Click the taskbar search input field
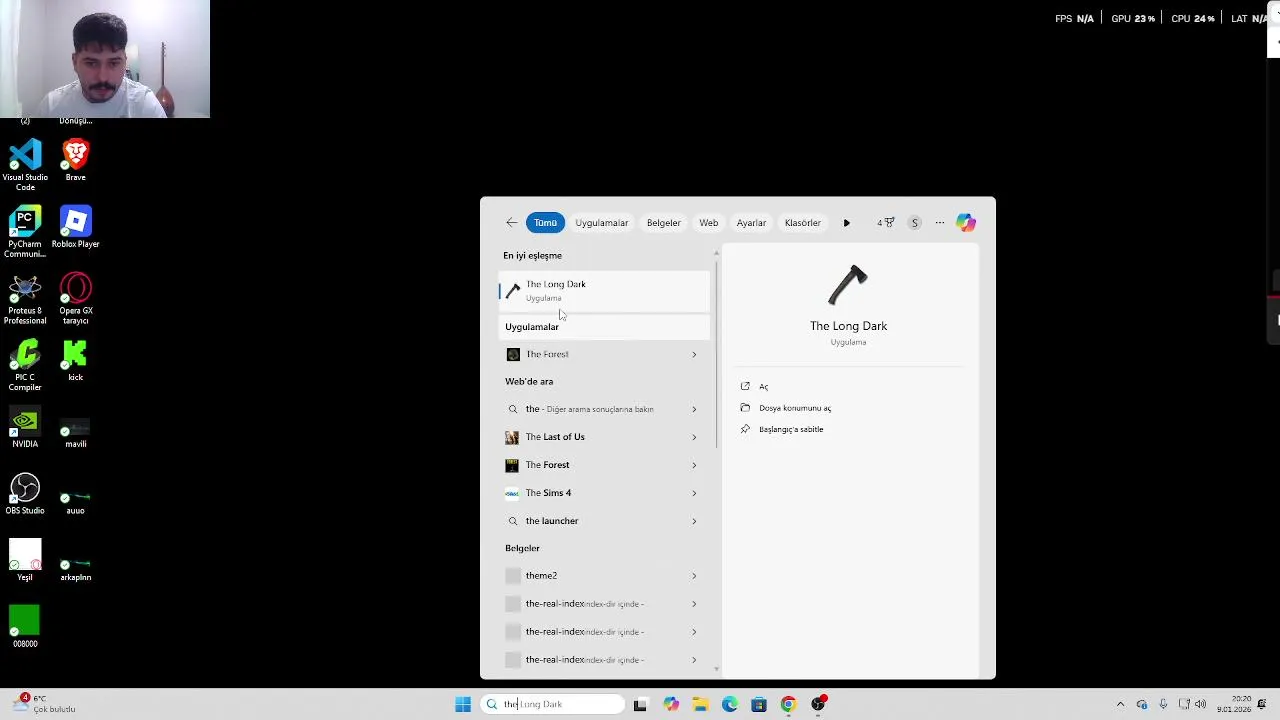The image size is (1280, 720). pyautogui.click(x=553, y=704)
